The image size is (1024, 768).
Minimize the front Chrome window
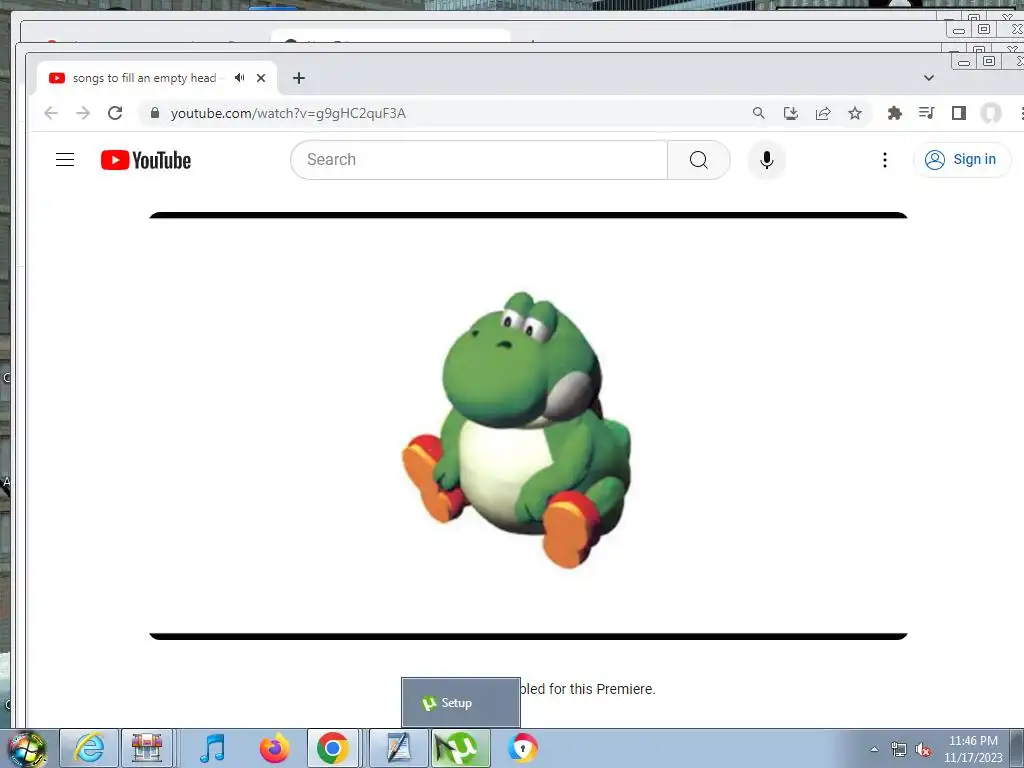963,61
